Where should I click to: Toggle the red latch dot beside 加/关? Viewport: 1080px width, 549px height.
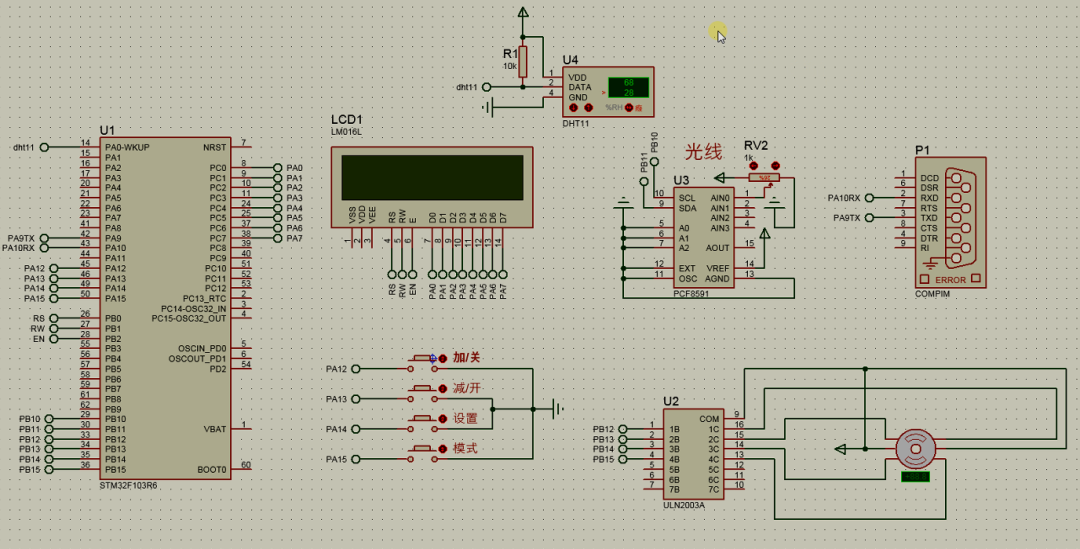pos(442,358)
